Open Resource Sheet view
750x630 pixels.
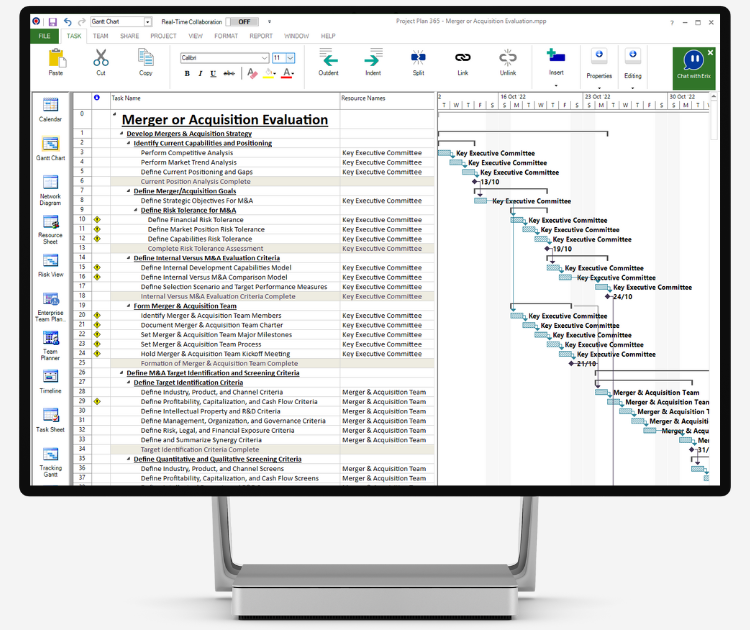[50, 229]
